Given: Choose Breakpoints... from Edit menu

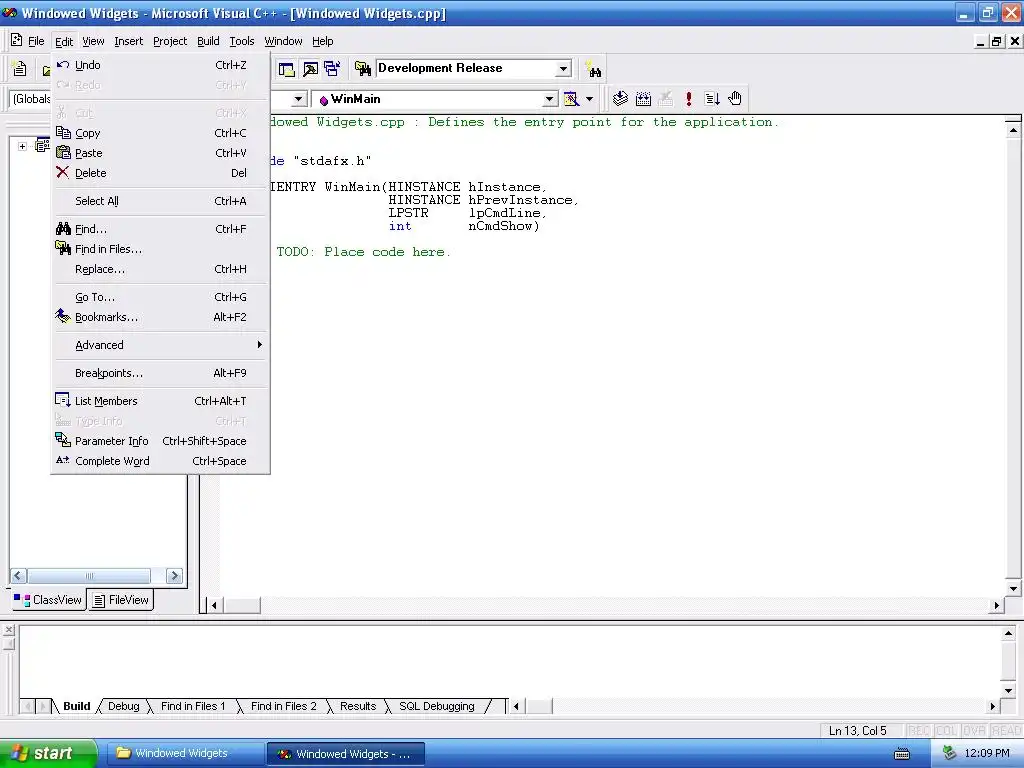Looking at the screenshot, I should click(160, 373).
